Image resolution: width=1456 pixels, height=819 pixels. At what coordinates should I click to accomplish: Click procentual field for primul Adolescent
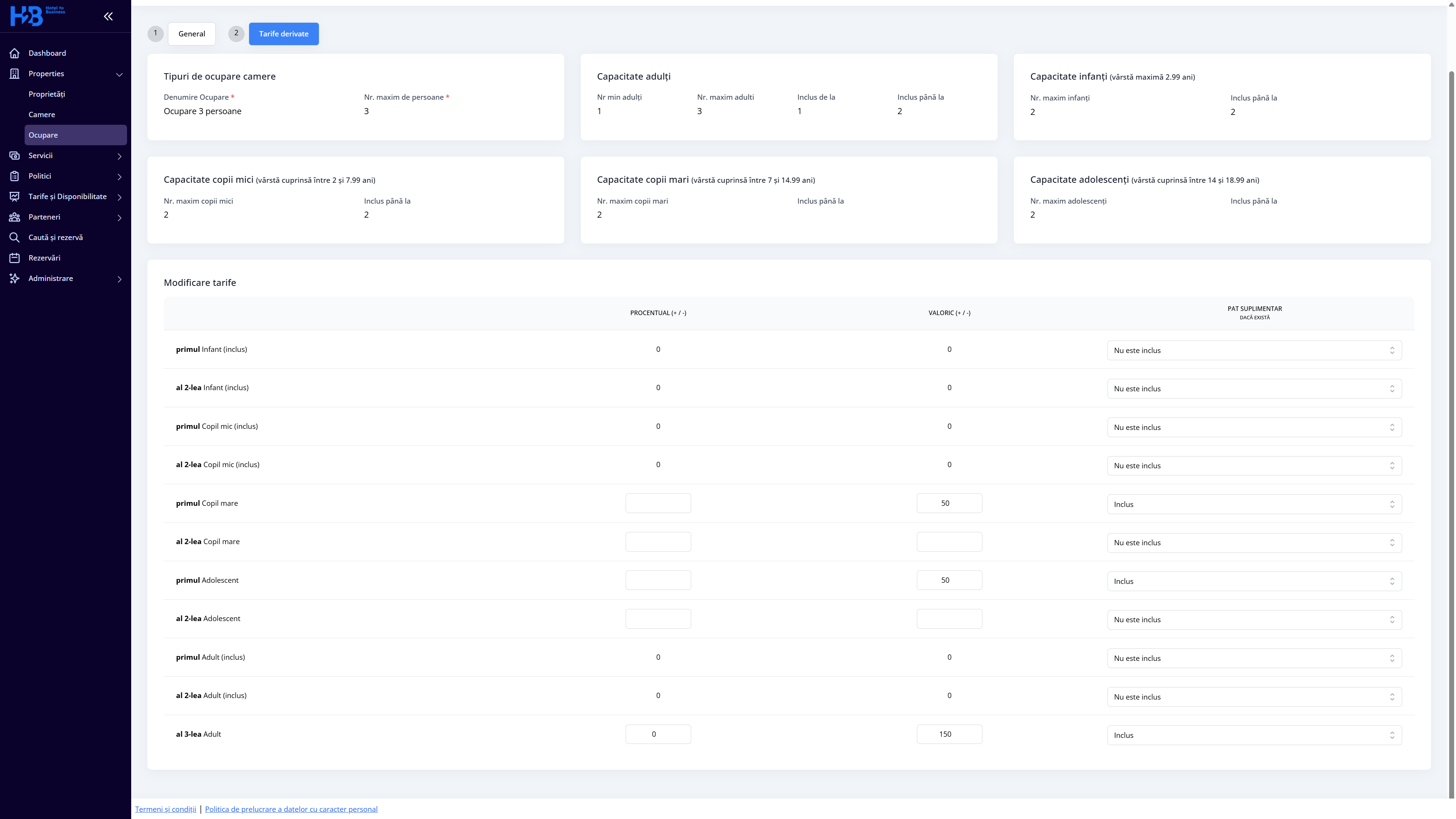pos(658,580)
